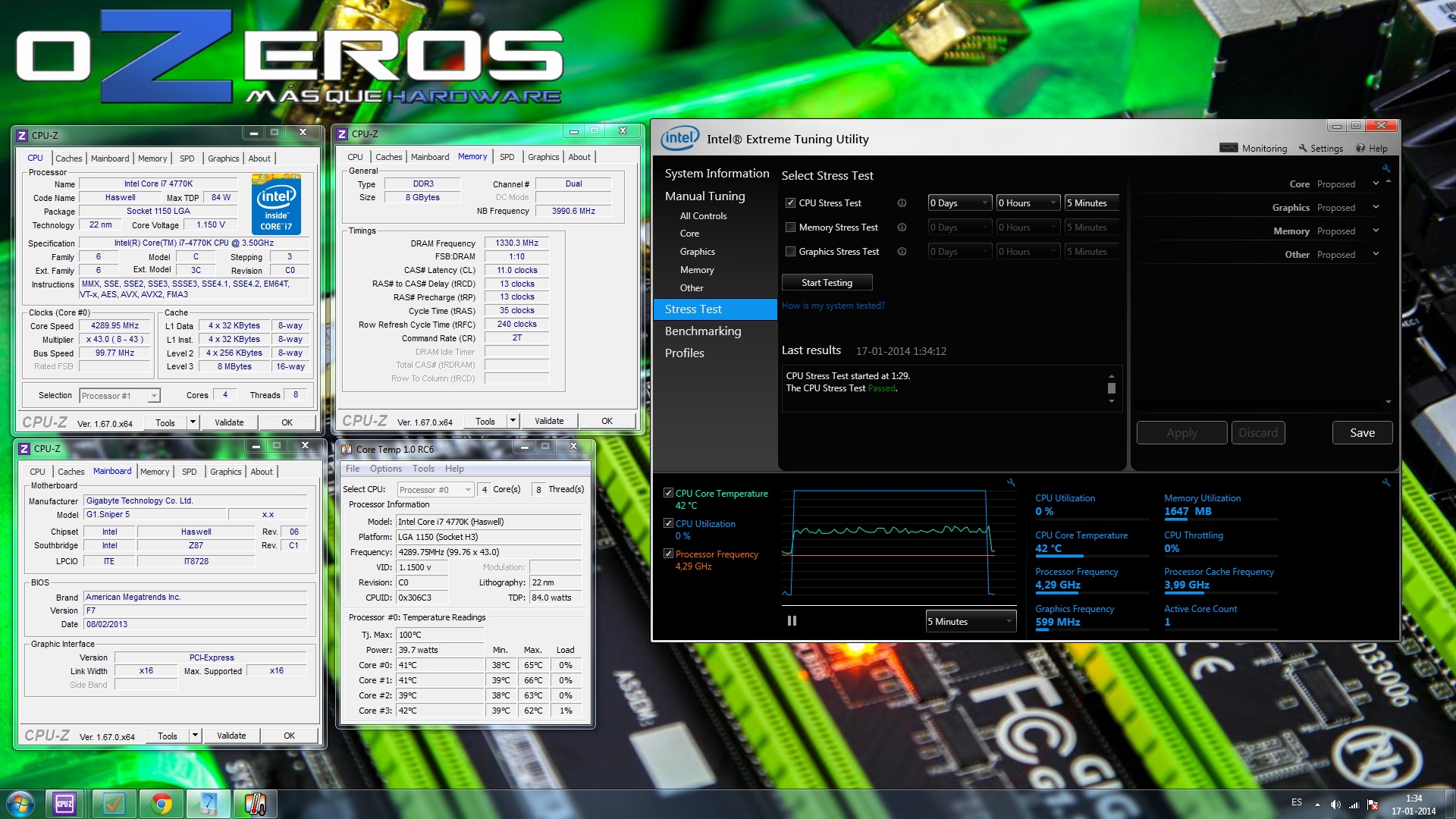Click the info icon beside CPU Stress Test
Image resolution: width=1456 pixels, height=819 pixels.
click(x=902, y=203)
